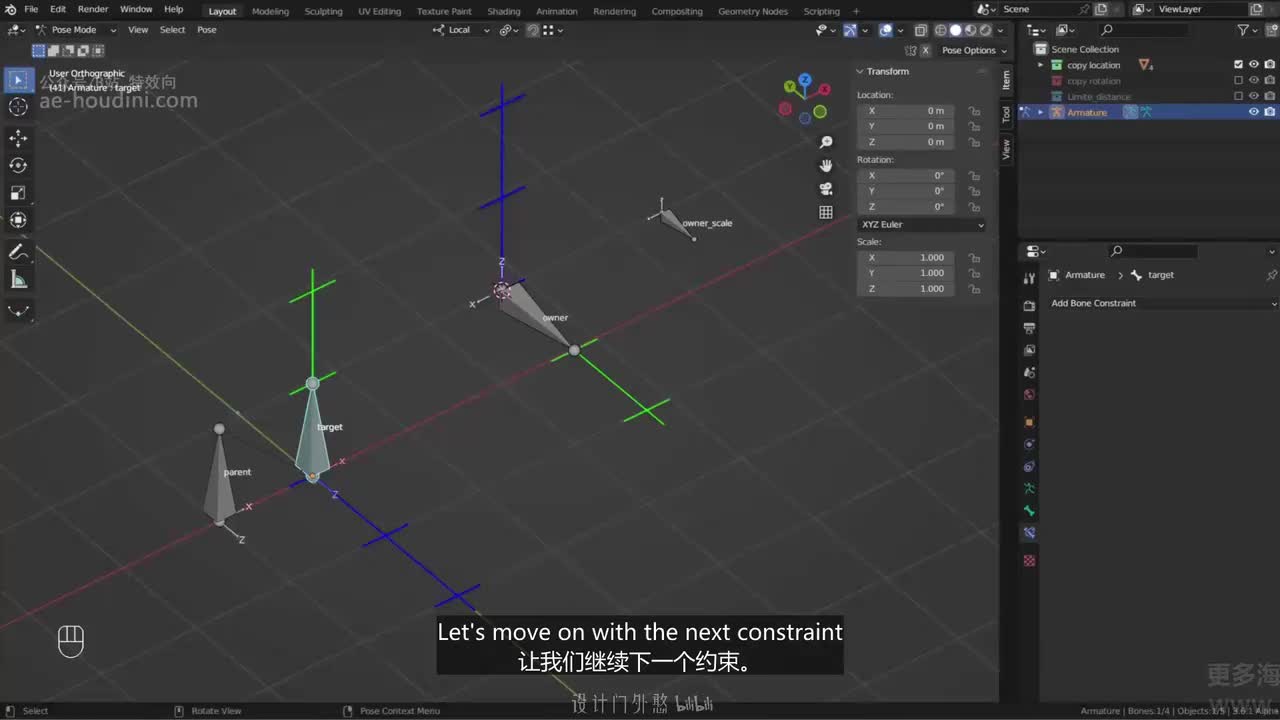The height and width of the screenshot is (720, 1280).
Task: Click the Rotation X value field
Action: click(905, 176)
